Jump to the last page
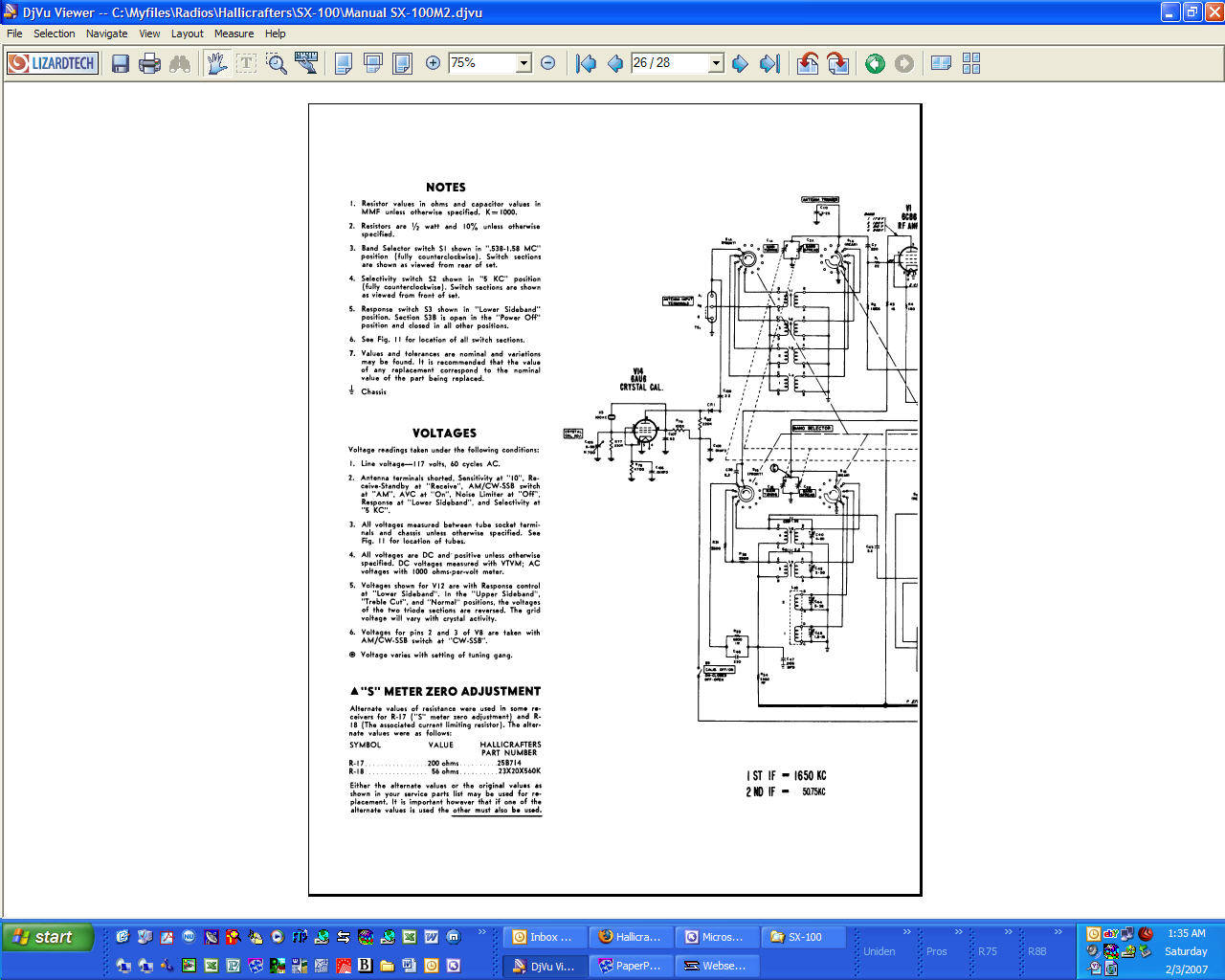The width and height of the screenshot is (1225, 980). 769,63
